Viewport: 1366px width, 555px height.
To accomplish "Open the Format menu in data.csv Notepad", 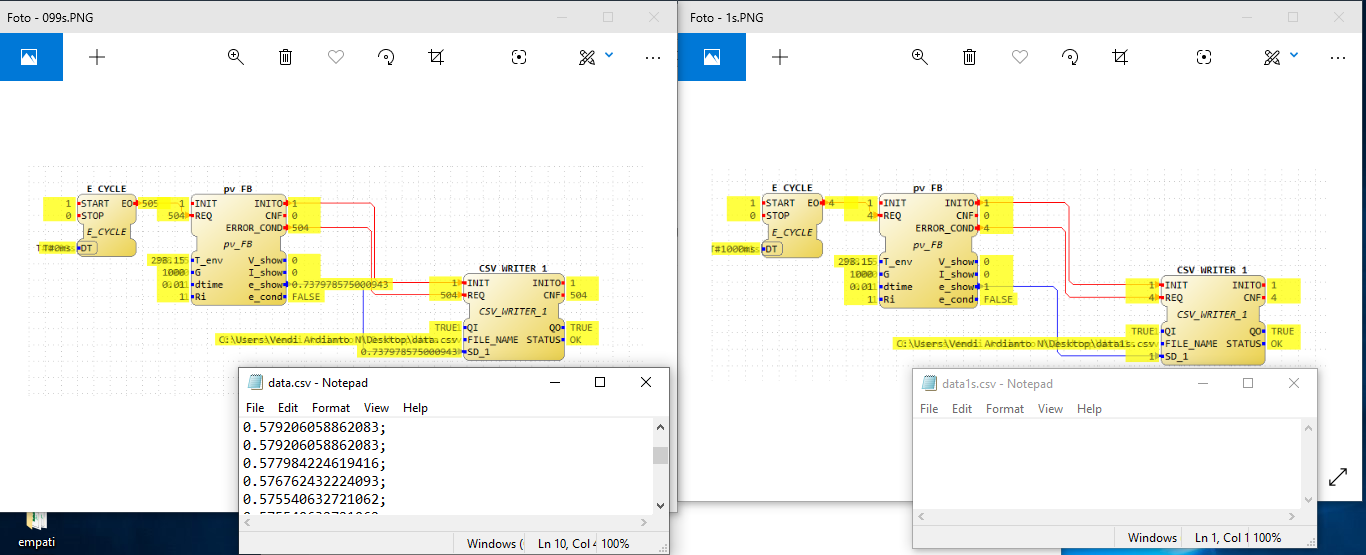I will click(x=331, y=407).
